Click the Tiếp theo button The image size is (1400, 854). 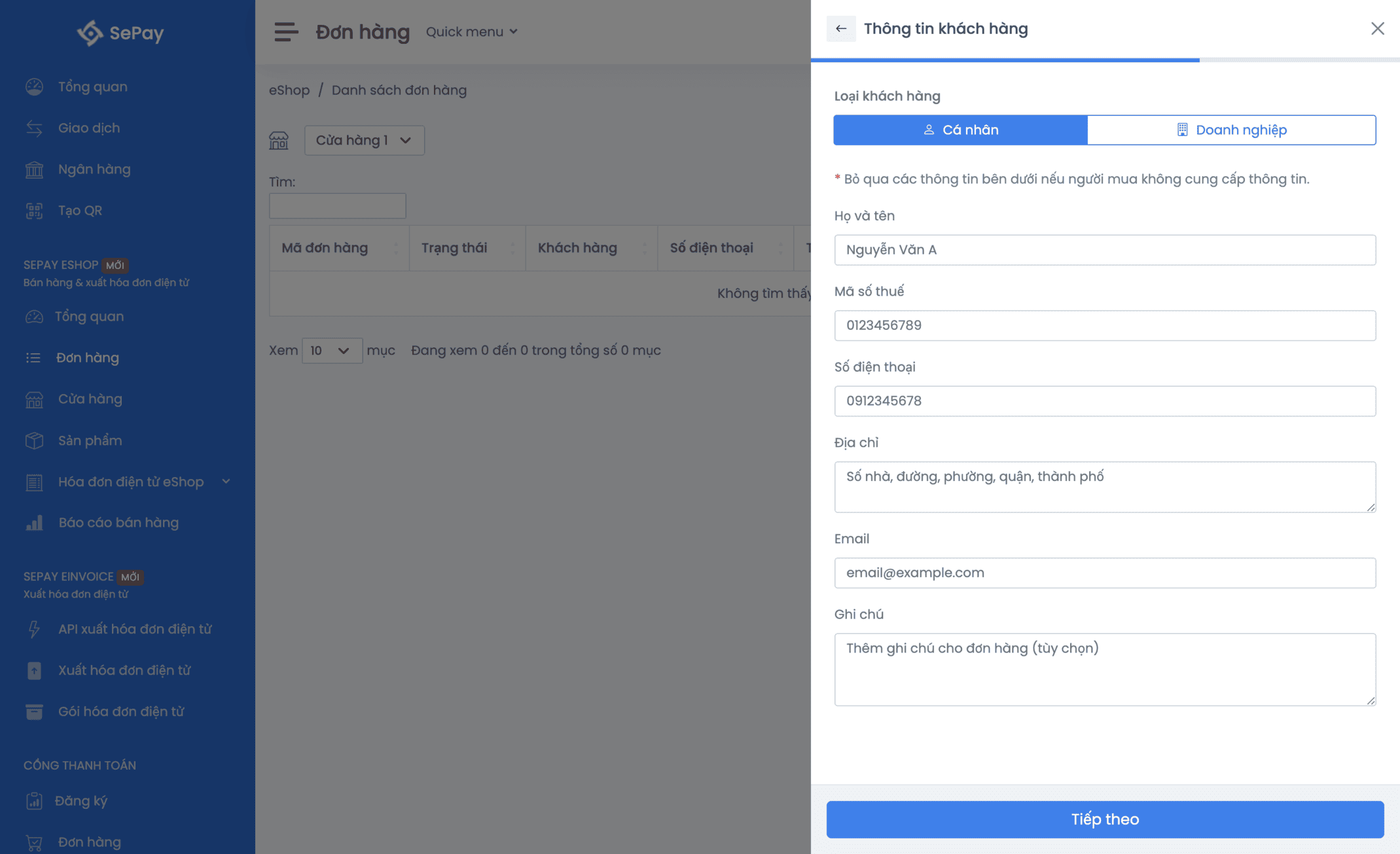click(1105, 819)
